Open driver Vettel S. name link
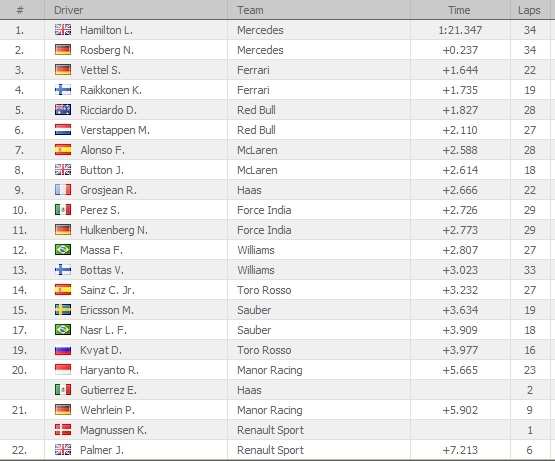The height and width of the screenshot is (461, 555). click(x=100, y=70)
